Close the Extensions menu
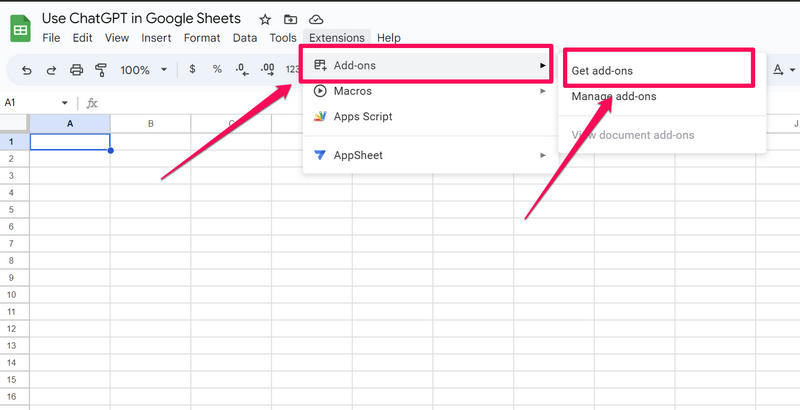Image resolution: width=800 pixels, height=410 pixels. click(337, 38)
